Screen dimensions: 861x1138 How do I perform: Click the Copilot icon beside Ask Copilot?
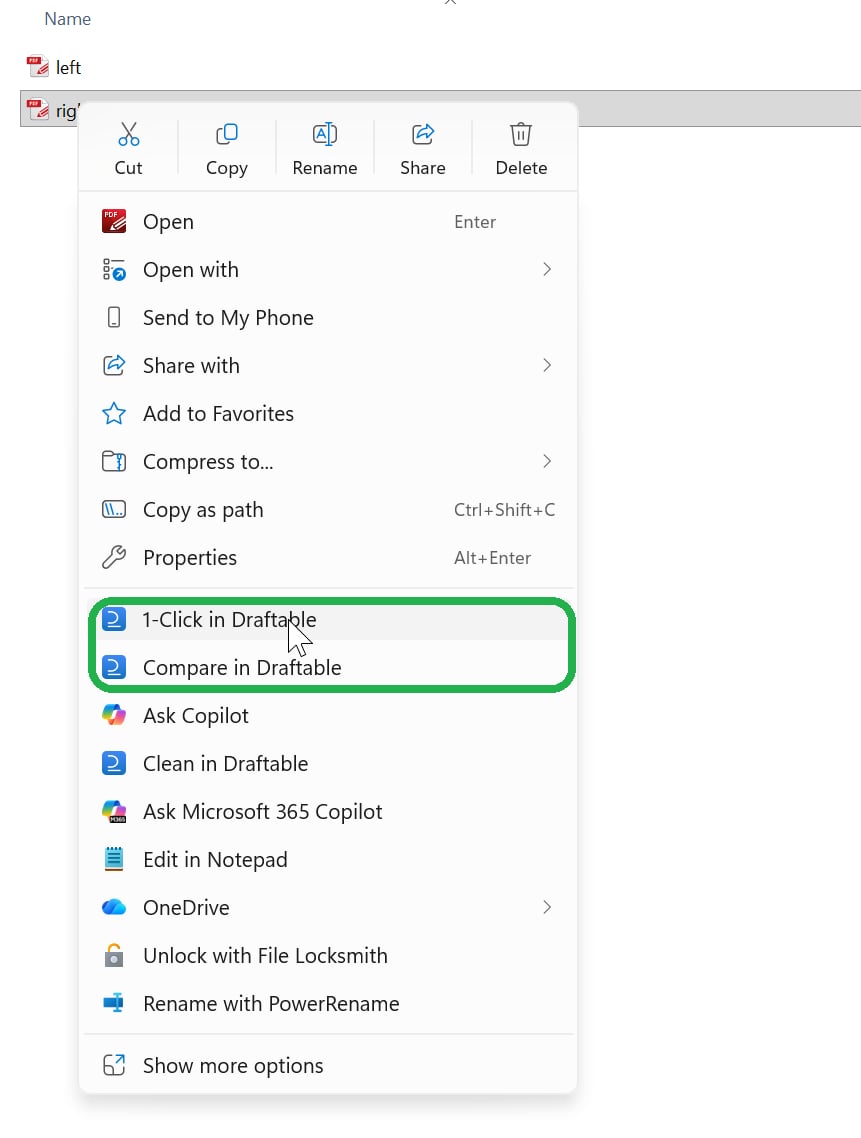pos(114,715)
